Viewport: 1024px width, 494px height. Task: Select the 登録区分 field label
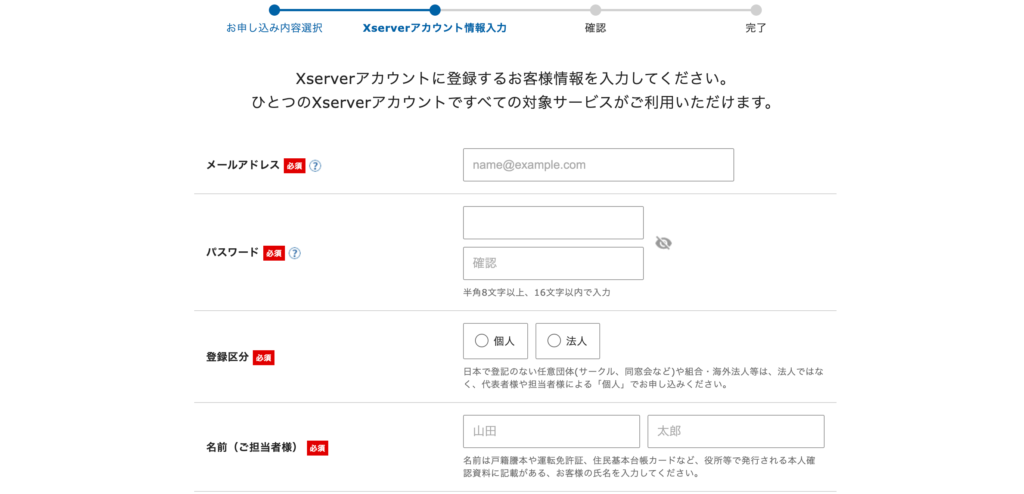click(227, 357)
